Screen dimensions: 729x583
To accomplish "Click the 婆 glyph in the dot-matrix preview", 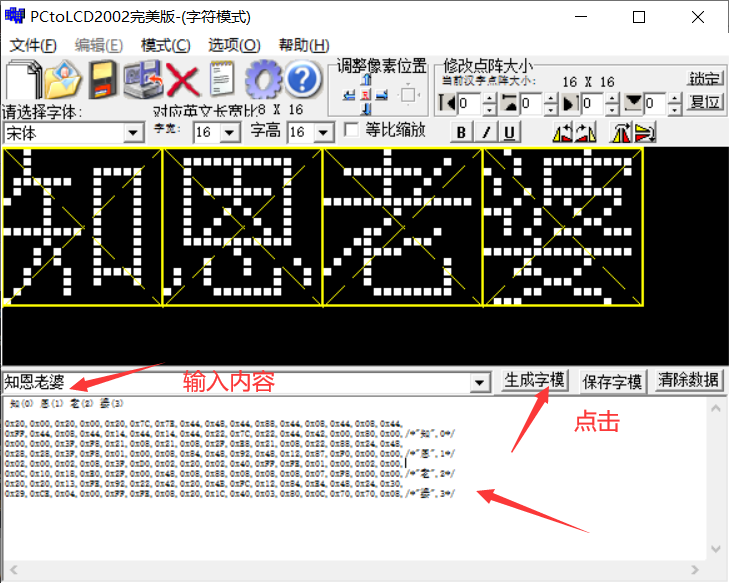I will (563, 227).
